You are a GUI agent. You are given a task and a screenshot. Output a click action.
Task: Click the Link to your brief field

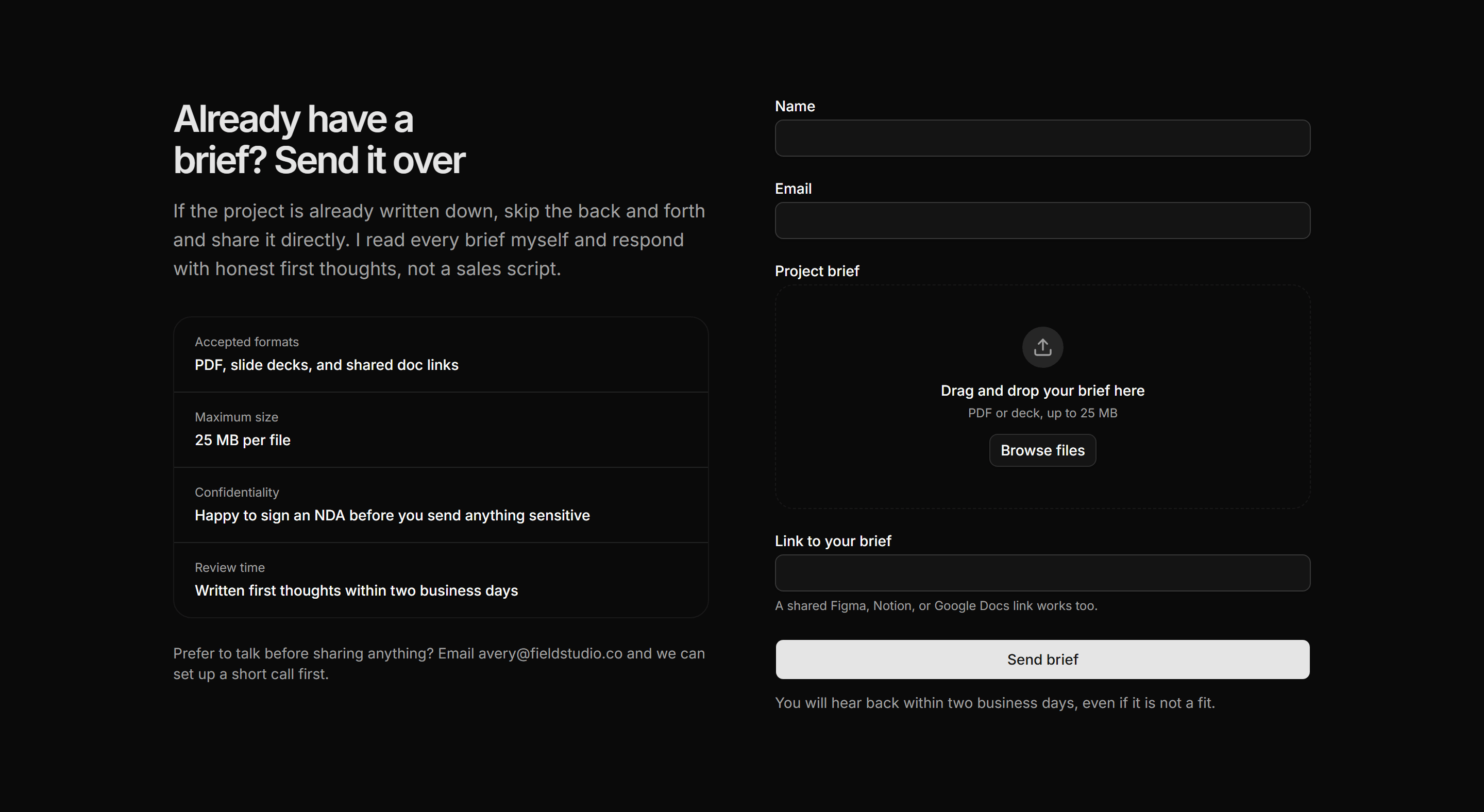1042,573
